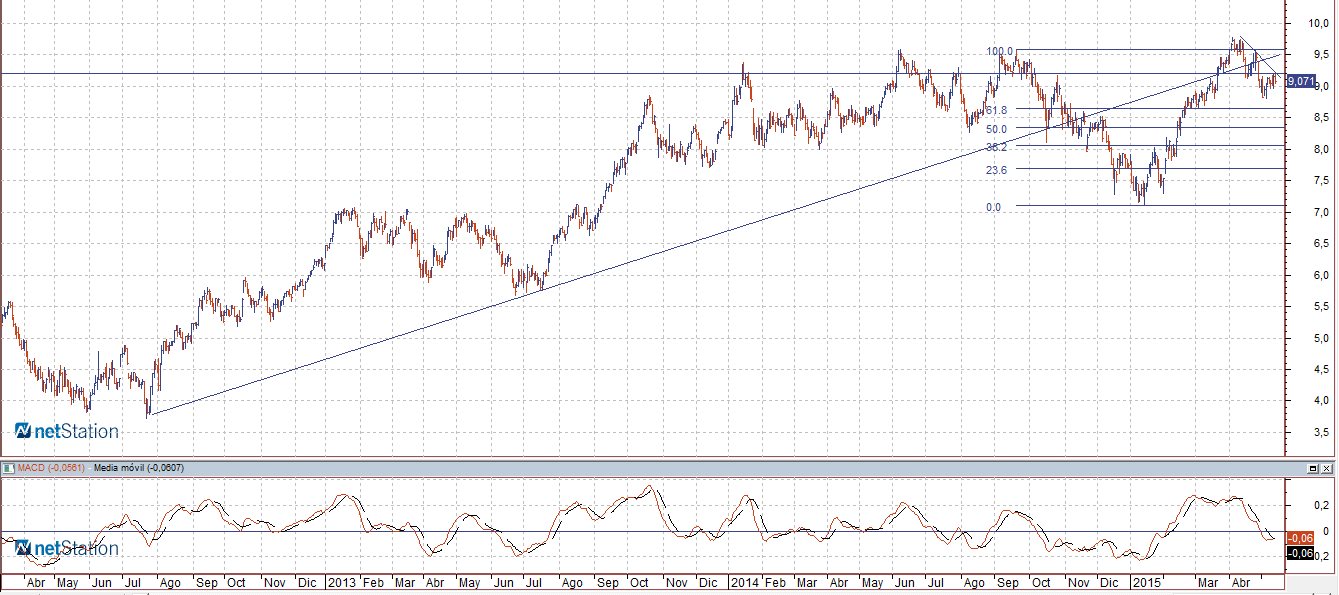Close the MACD indicator panel
Viewport: 1339px width, 595px height.
pyautogui.click(x=1326, y=468)
